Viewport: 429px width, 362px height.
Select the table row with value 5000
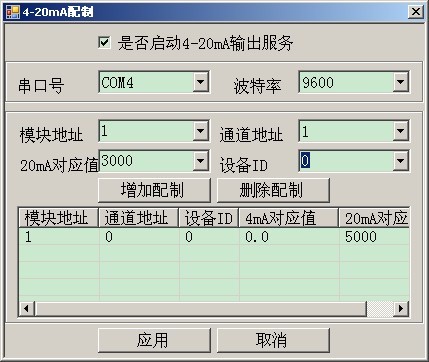pos(214,237)
